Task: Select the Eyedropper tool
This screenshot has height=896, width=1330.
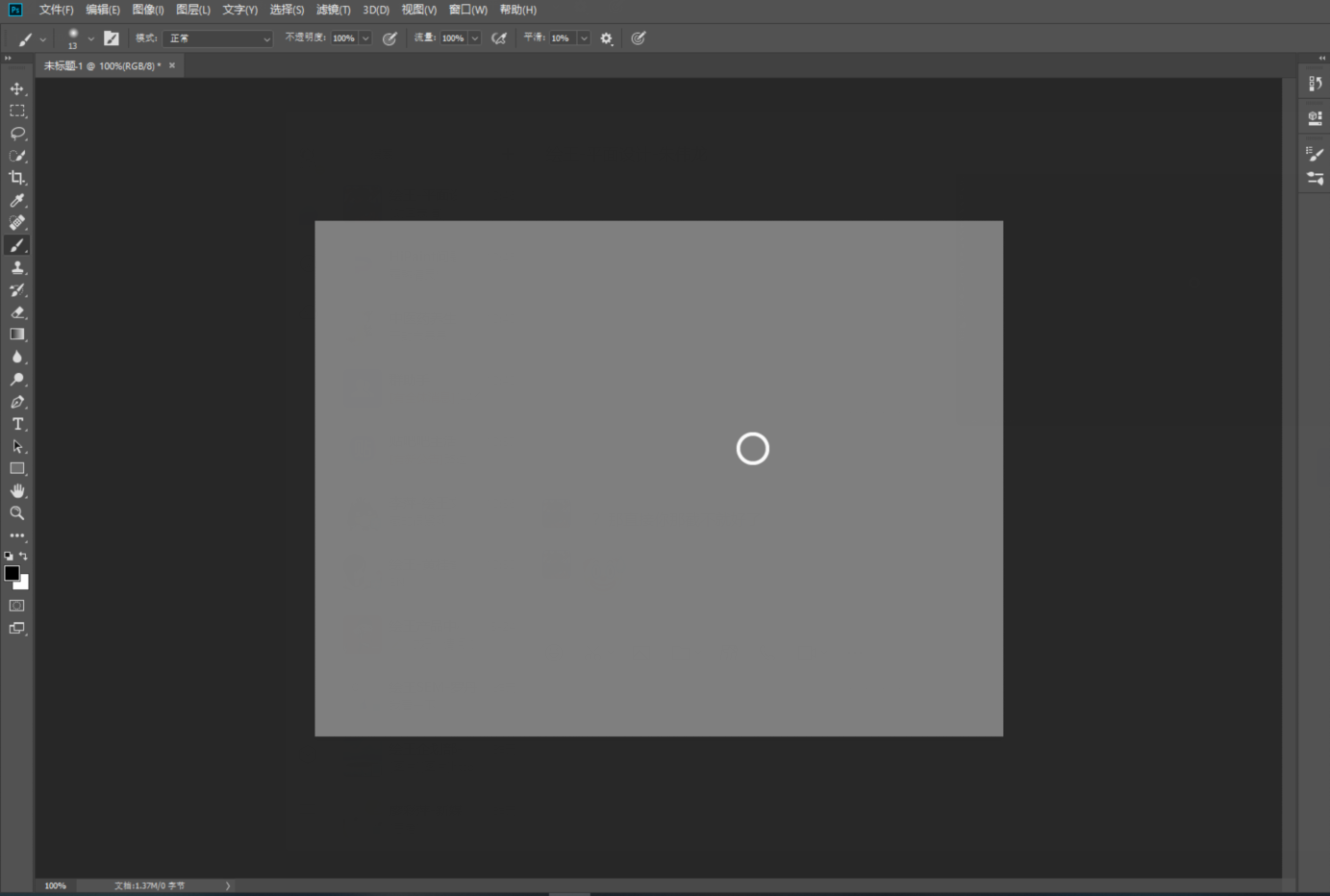Action: tap(17, 201)
